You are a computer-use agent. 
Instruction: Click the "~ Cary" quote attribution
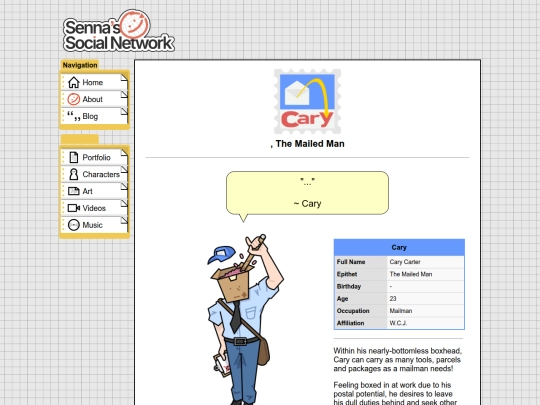click(307, 204)
